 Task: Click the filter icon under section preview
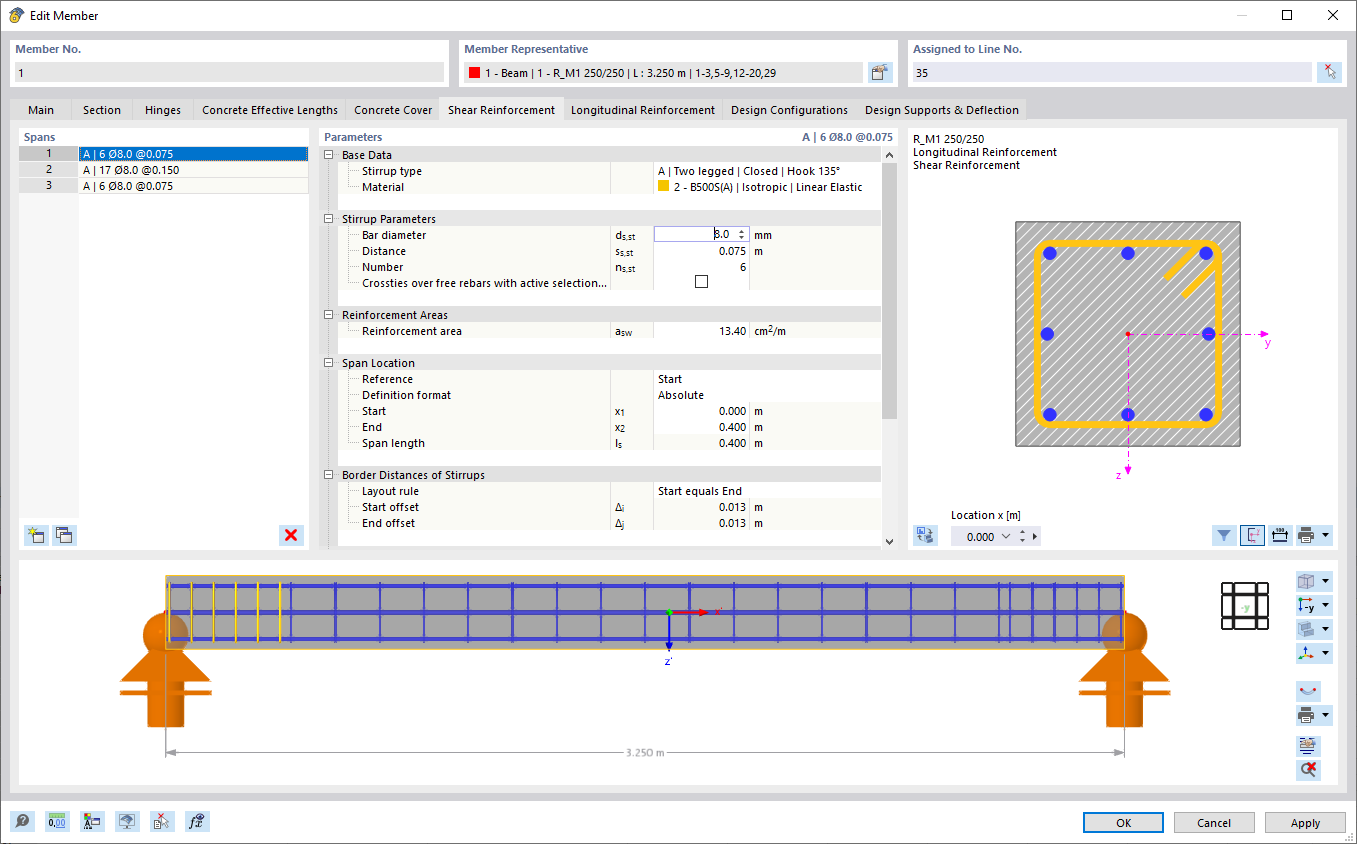[x=1224, y=535]
